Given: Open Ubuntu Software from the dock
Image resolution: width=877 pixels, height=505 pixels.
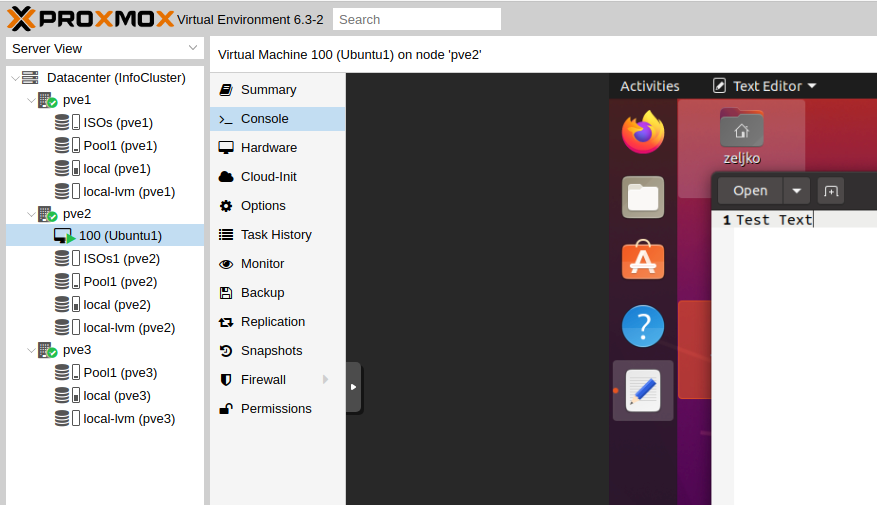Looking at the screenshot, I should (643, 260).
